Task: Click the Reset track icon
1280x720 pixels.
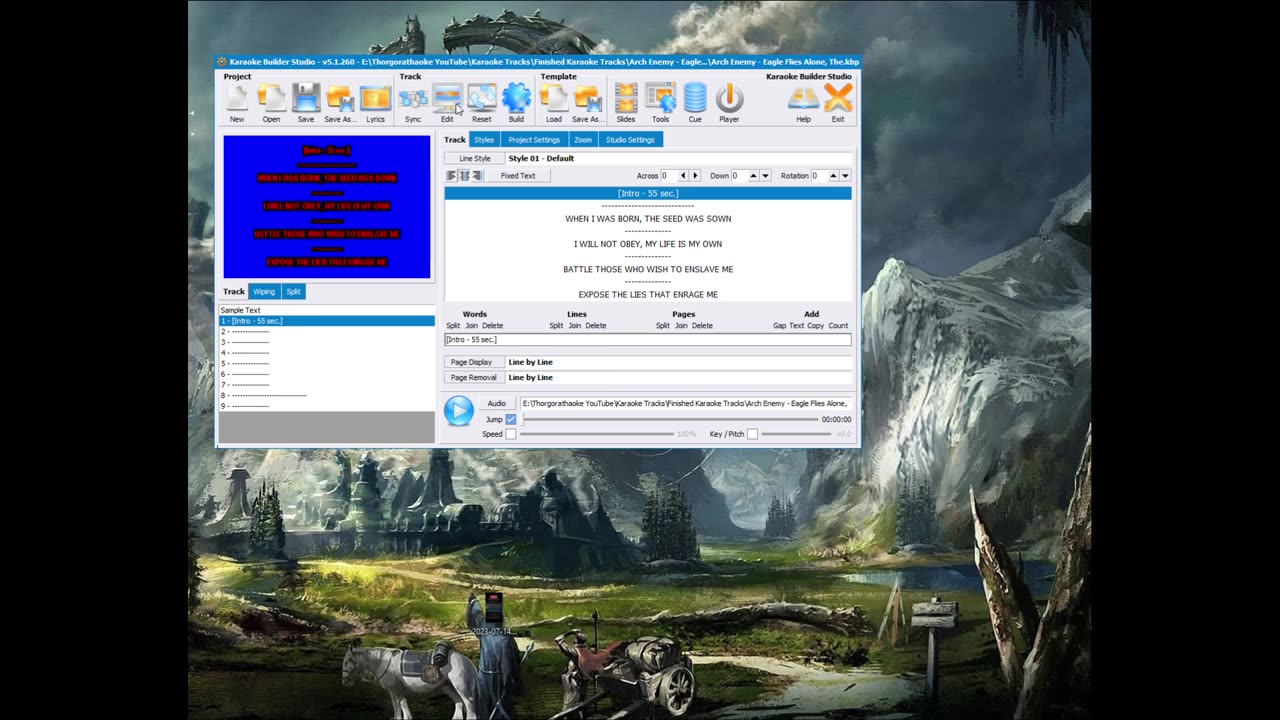Action: pos(482,98)
